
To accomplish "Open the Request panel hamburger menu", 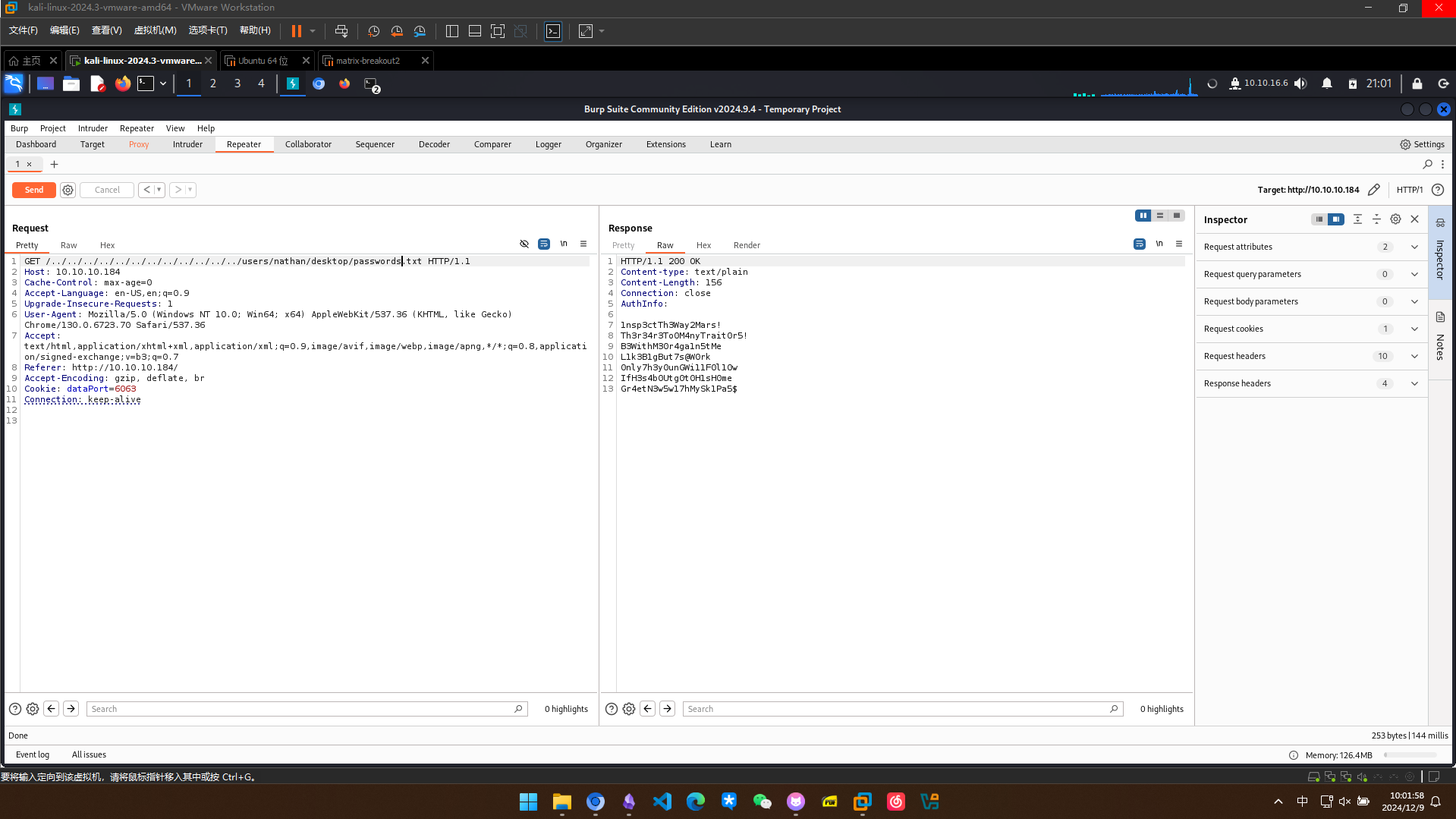I will coord(583,244).
